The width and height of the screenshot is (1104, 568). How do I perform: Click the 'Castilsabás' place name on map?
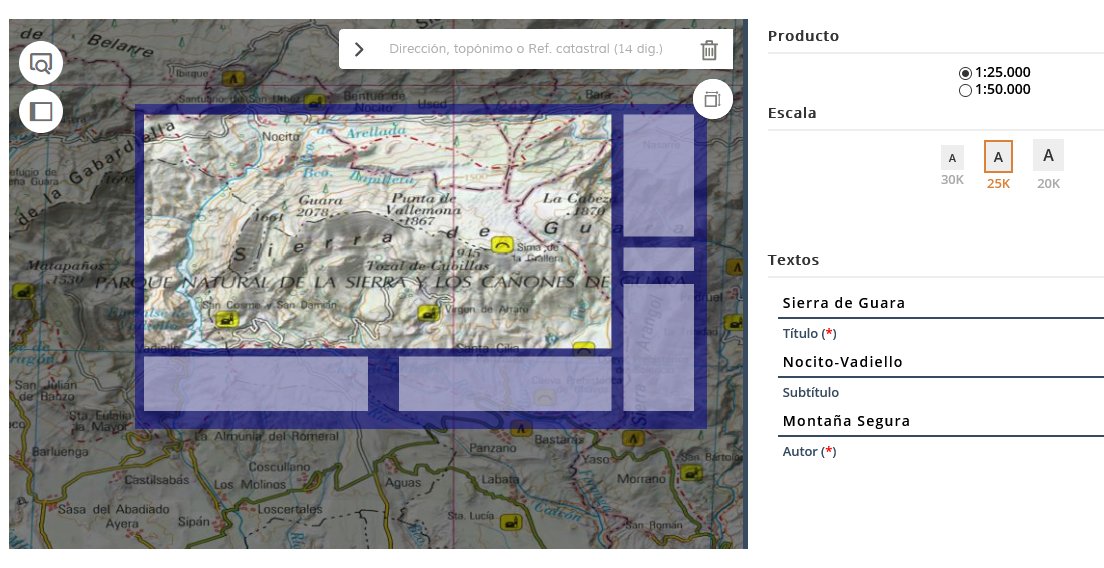pyautogui.click(x=156, y=480)
